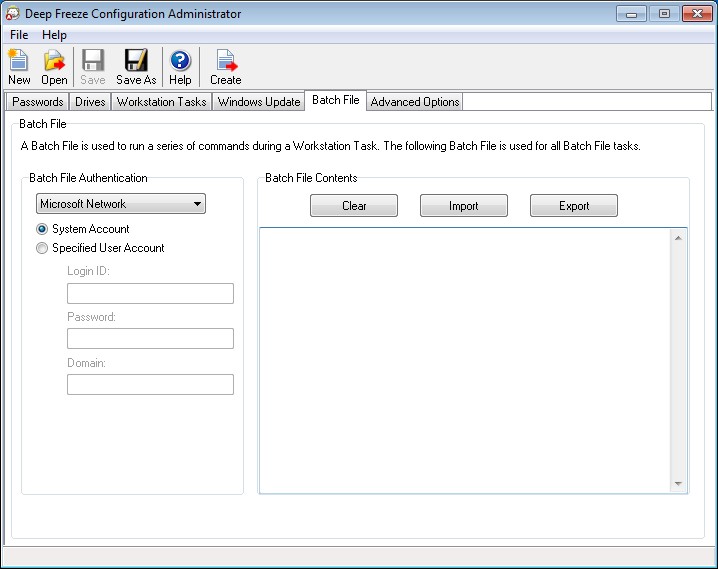Image resolution: width=718 pixels, height=569 pixels.
Task: Go to the Advanced Options tab
Action: (x=415, y=102)
